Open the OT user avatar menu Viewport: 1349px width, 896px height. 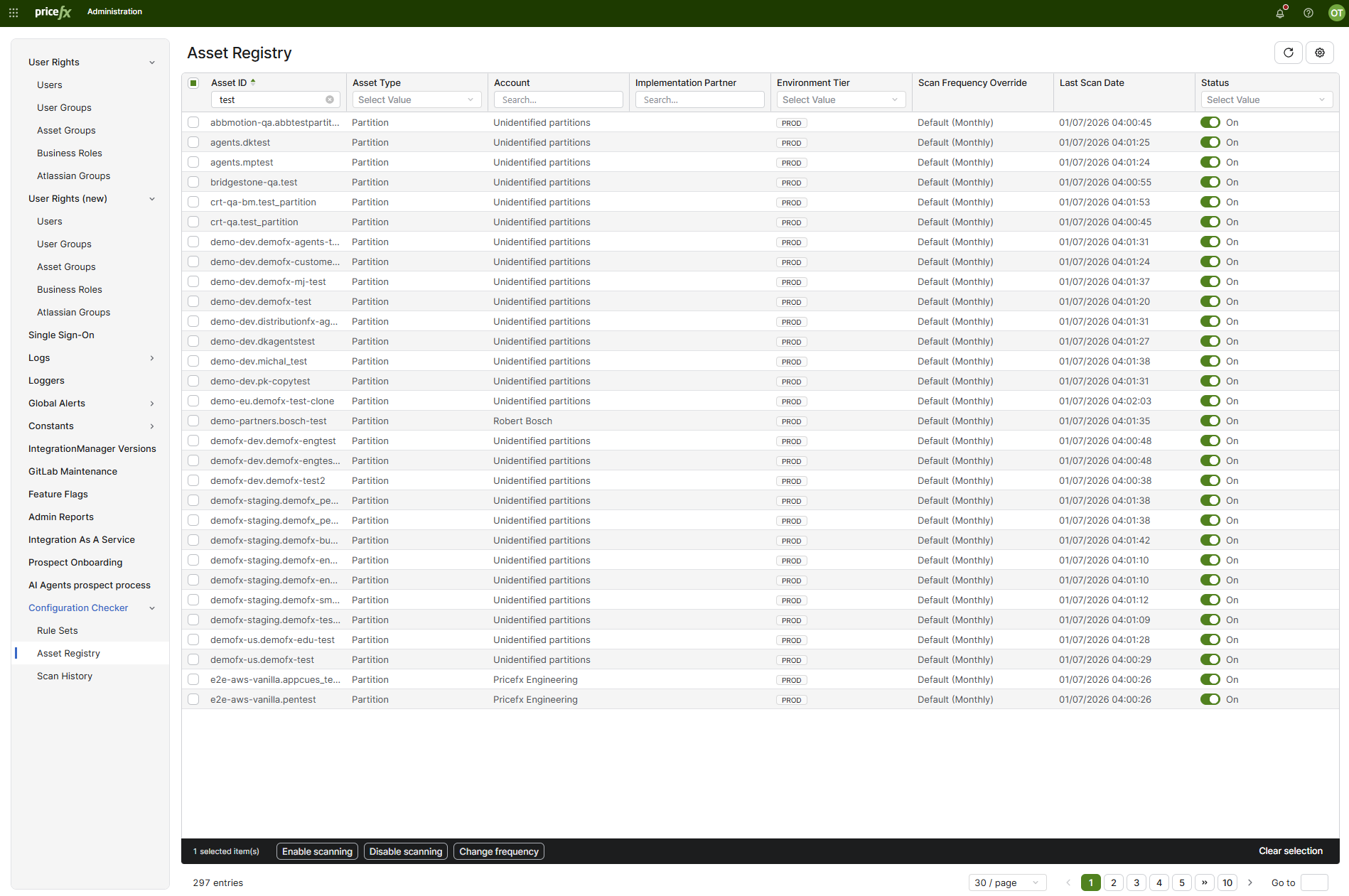pos(1336,12)
